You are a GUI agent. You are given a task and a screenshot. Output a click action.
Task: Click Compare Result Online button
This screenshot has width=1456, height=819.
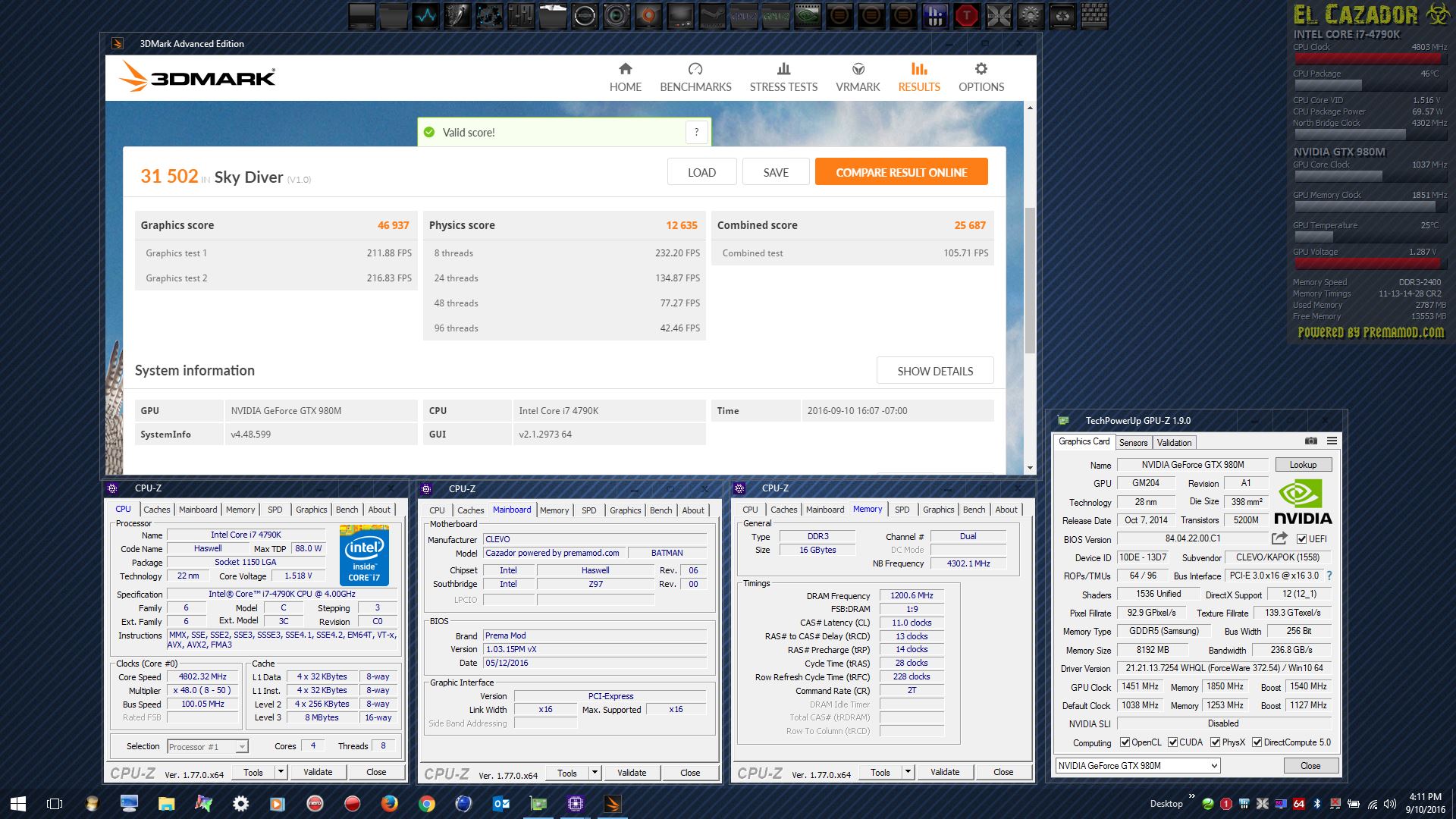coord(901,172)
